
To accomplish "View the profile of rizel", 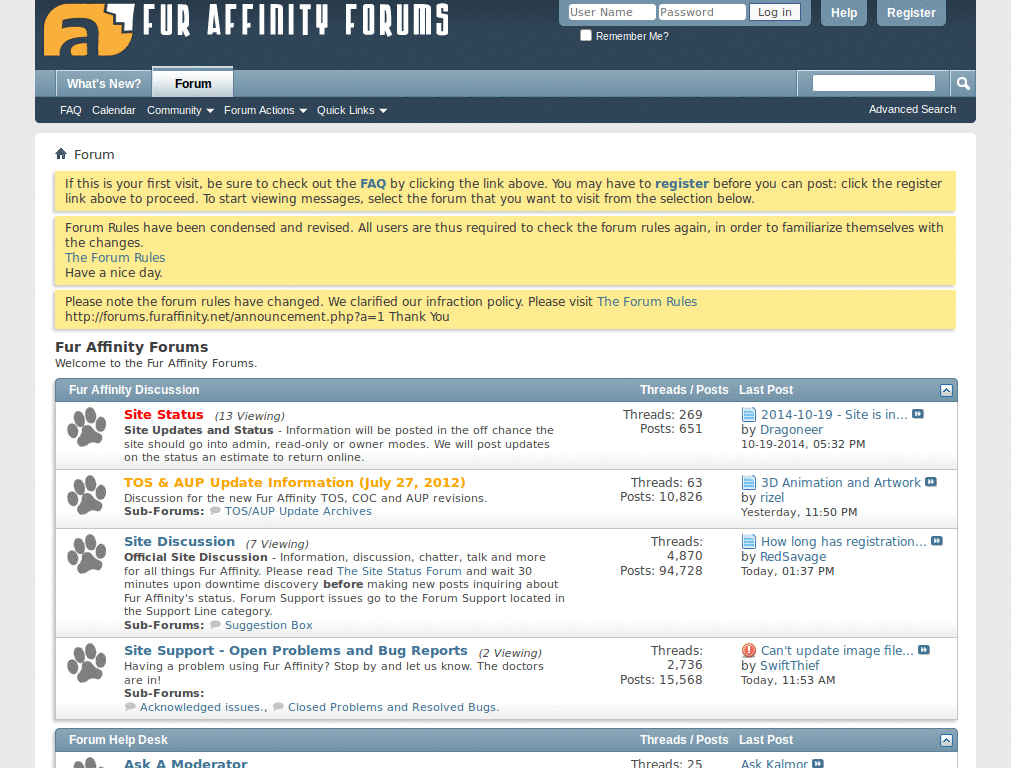I will (x=771, y=497).
